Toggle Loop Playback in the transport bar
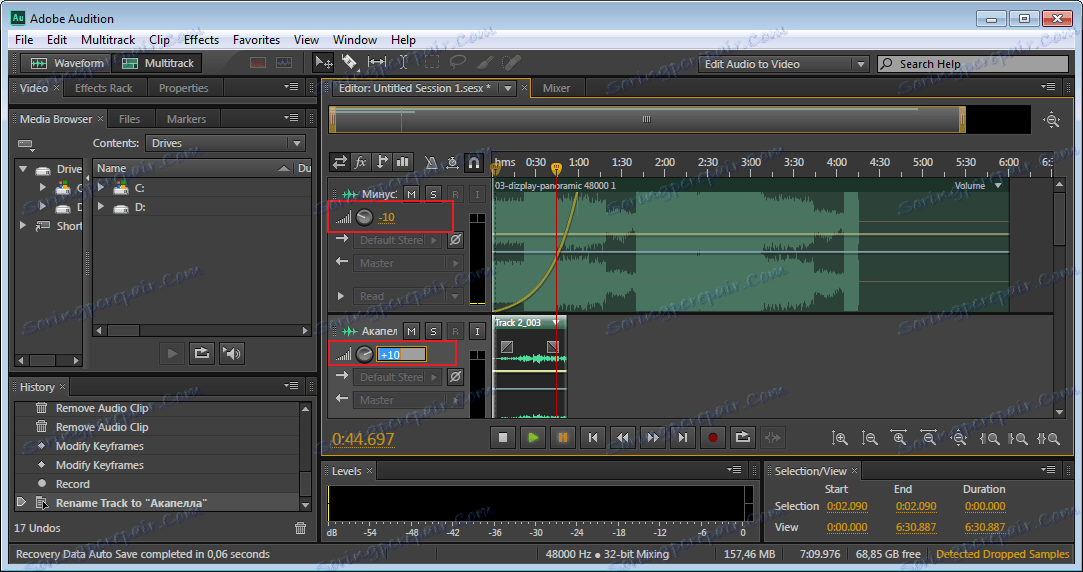This screenshot has width=1083, height=572. pos(743,437)
